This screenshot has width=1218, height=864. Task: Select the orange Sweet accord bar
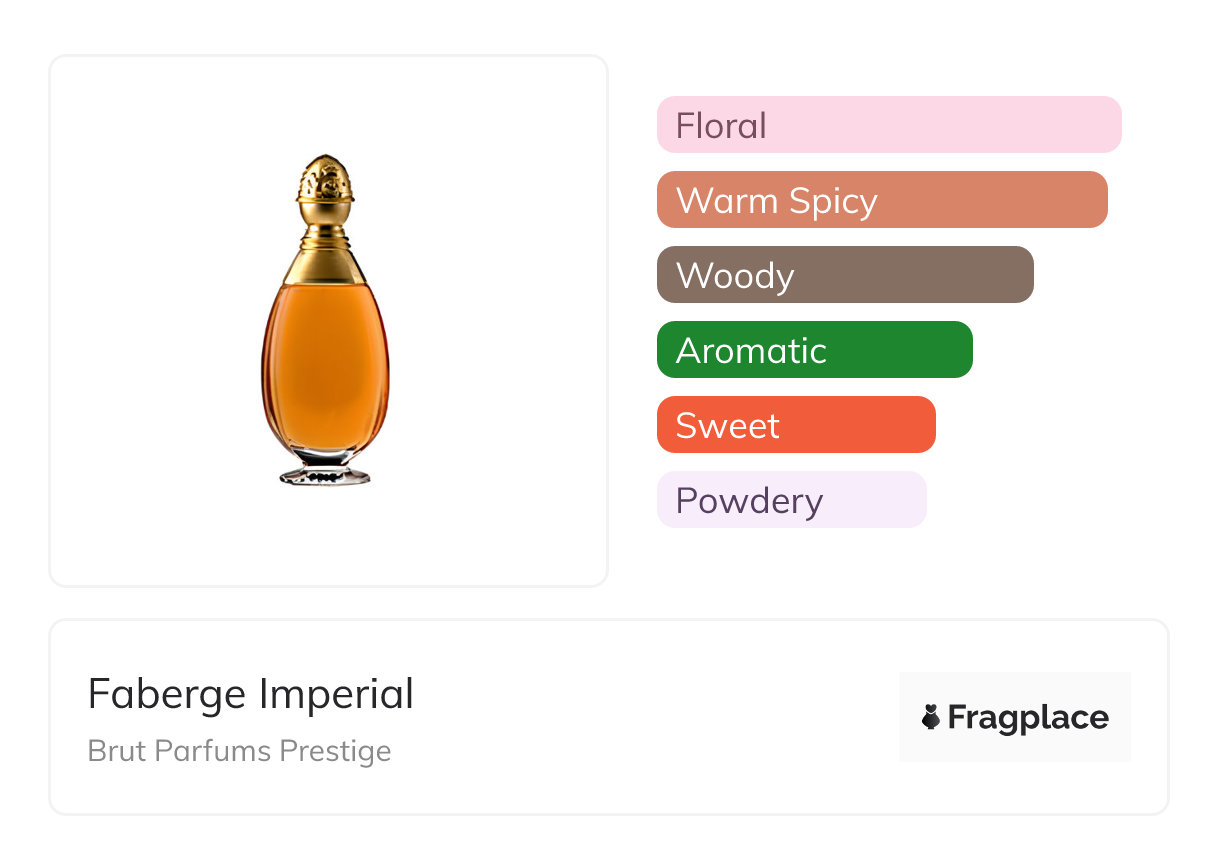796,425
